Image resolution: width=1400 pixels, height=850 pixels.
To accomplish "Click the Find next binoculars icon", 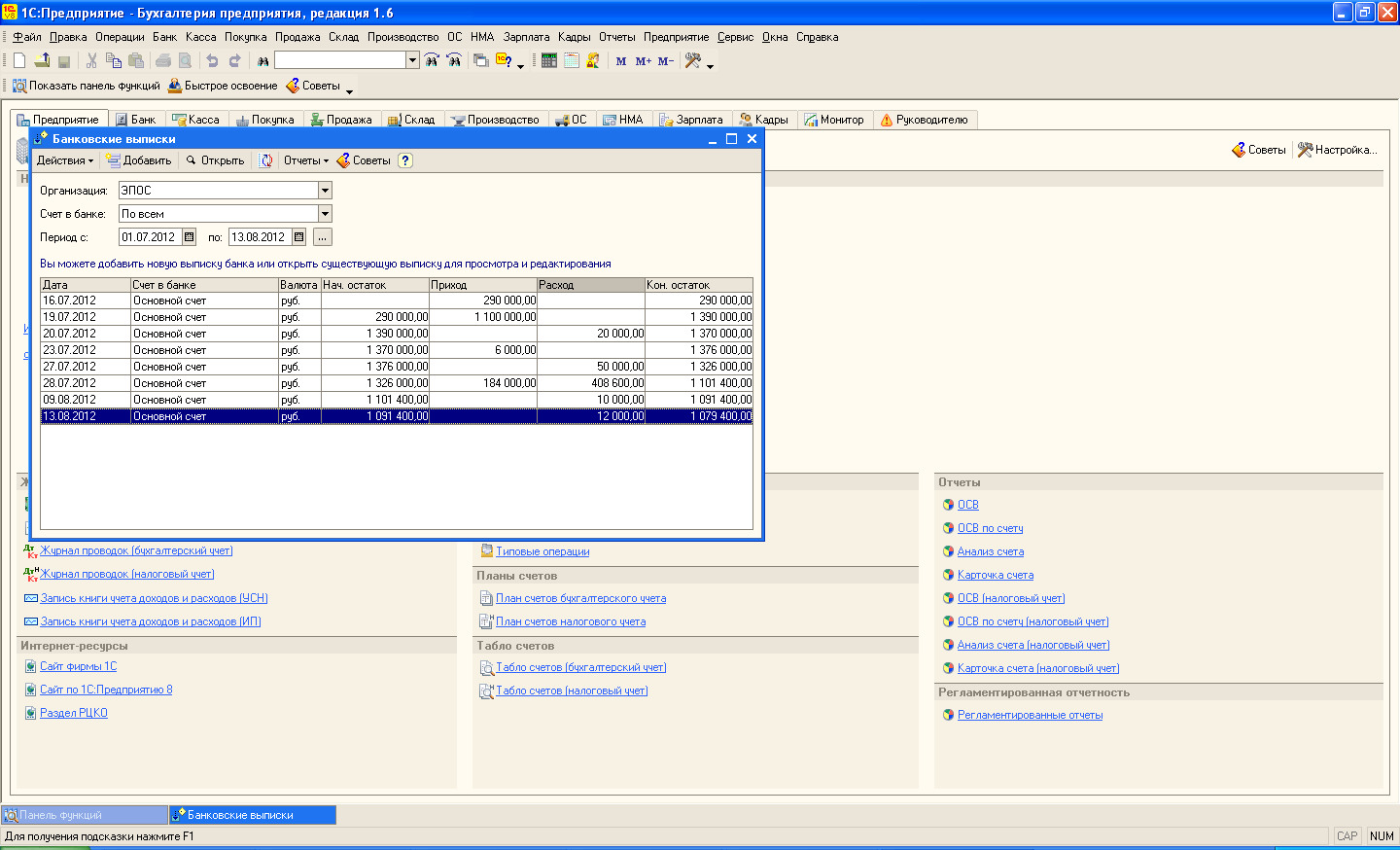I will pyautogui.click(x=432, y=60).
